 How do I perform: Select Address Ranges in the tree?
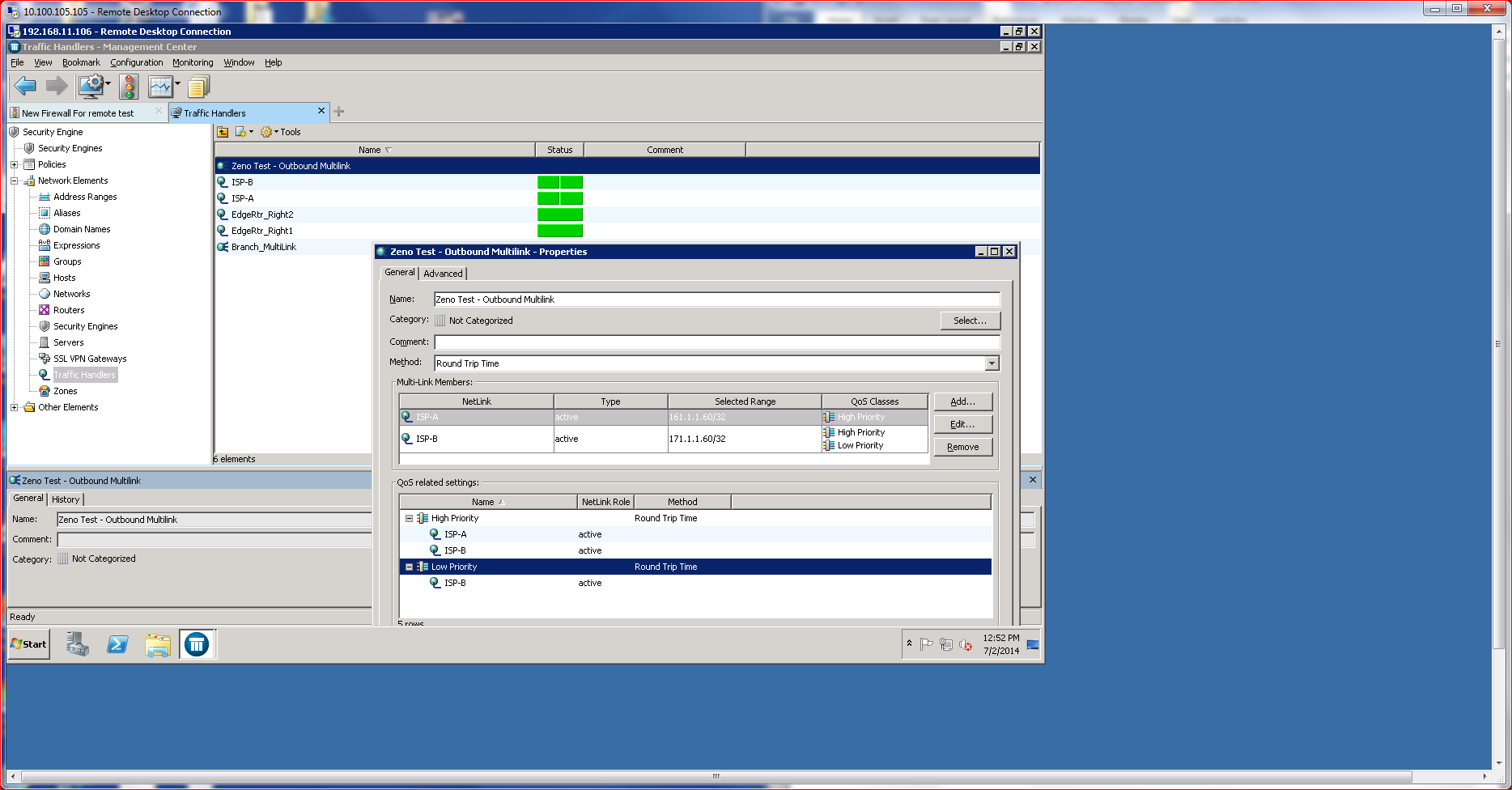(85, 197)
